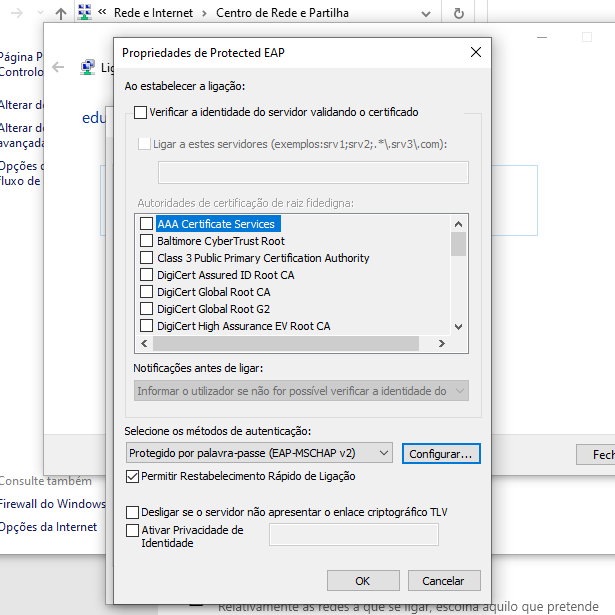Viewport: 615px width, 615px height.
Task: Click the Fechar button in background window
Action: tap(596, 455)
